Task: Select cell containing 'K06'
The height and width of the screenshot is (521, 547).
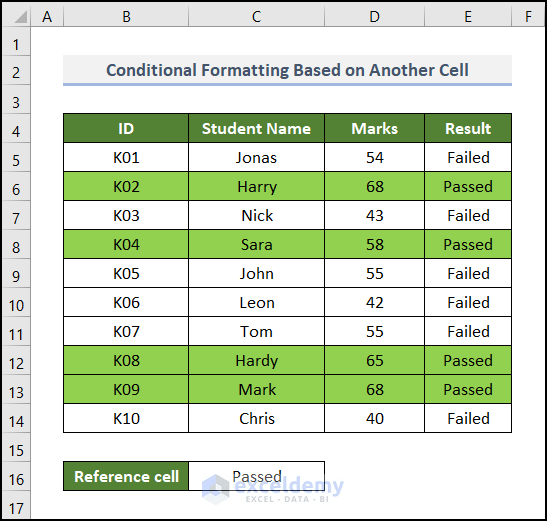Action: point(126,302)
